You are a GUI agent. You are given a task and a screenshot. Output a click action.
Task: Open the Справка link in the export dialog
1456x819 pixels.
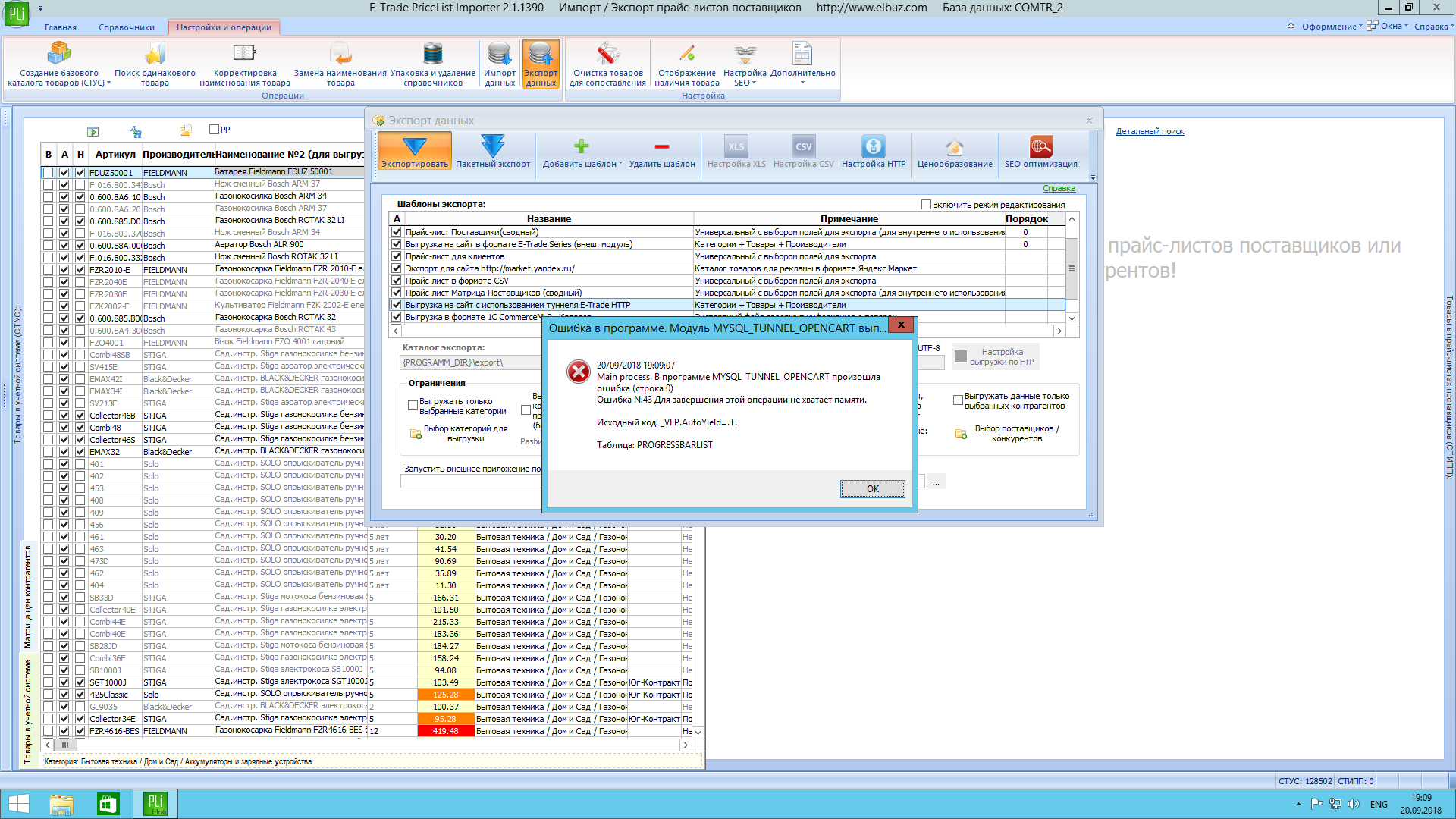(1059, 188)
